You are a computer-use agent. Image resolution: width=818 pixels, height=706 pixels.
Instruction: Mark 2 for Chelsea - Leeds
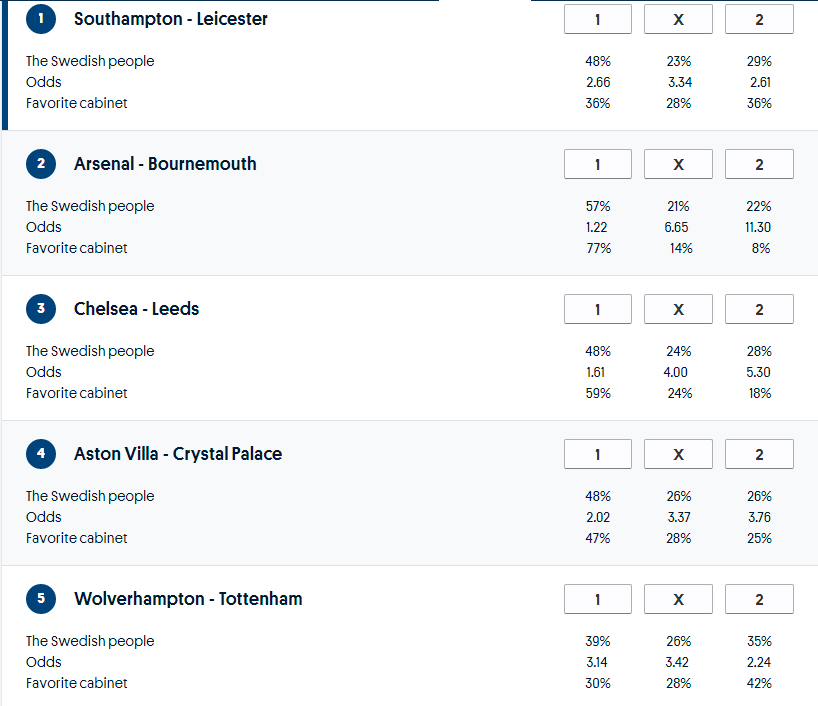(759, 309)
